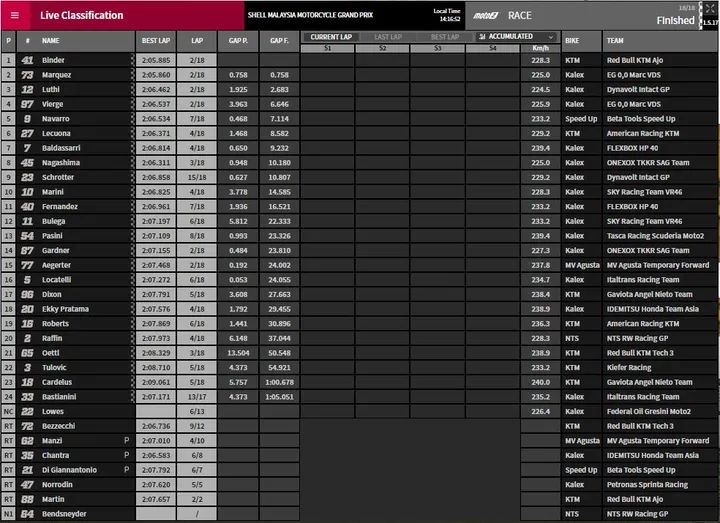
Task: Click the Moto2 logo
Action: coord(486,16)
